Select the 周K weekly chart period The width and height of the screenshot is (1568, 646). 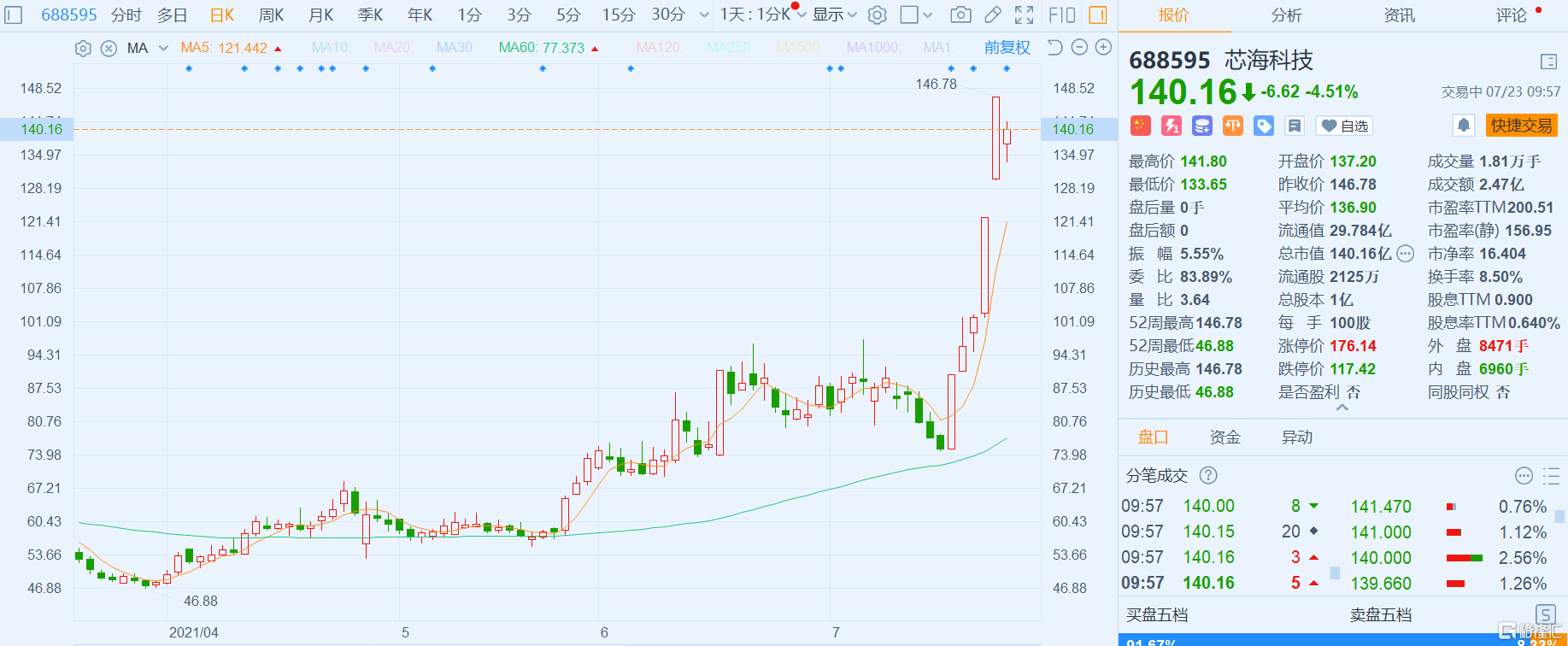pyautogui.click(x=272, y=15)
